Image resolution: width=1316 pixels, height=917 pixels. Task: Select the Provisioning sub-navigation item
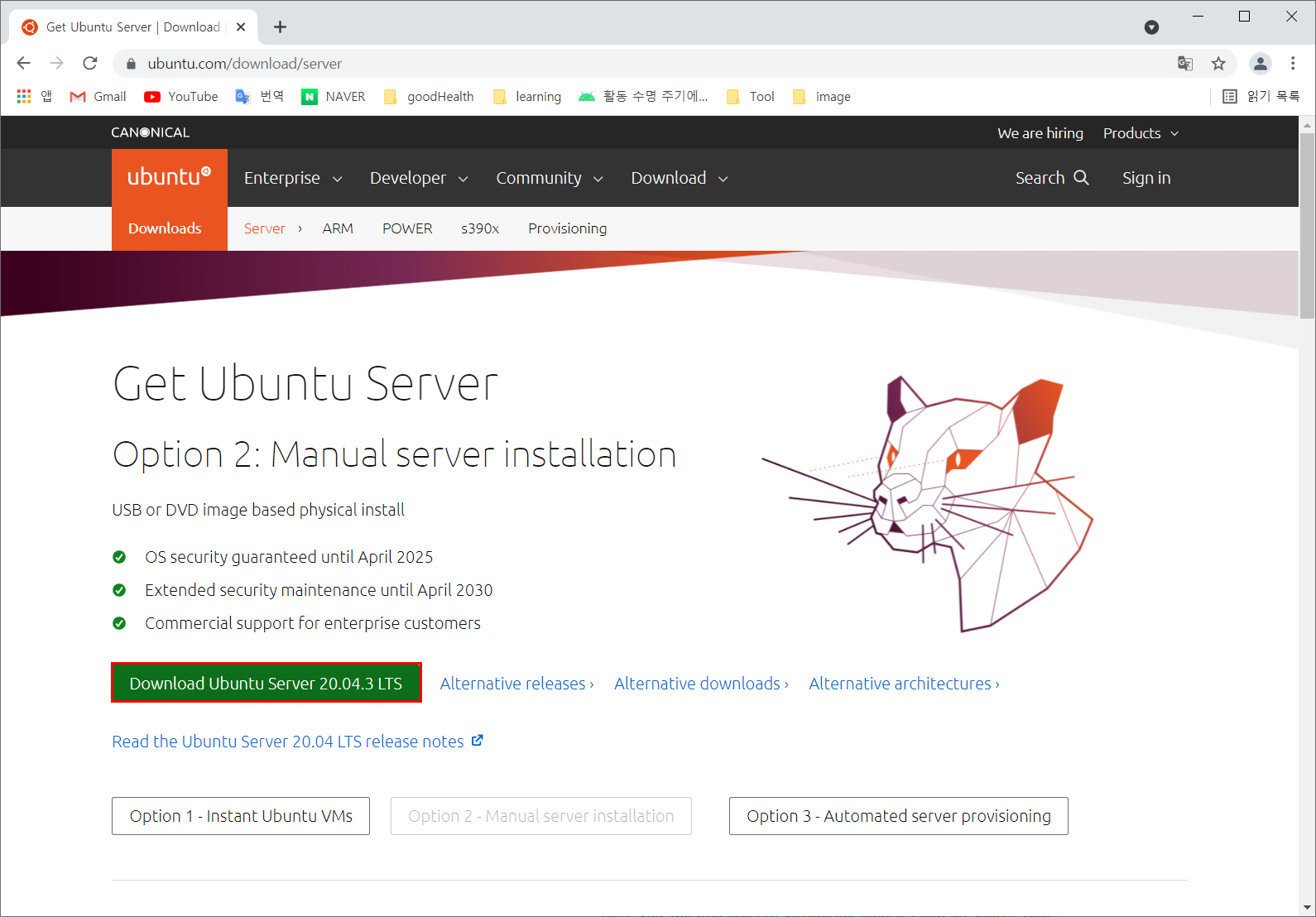click(568, 228)
